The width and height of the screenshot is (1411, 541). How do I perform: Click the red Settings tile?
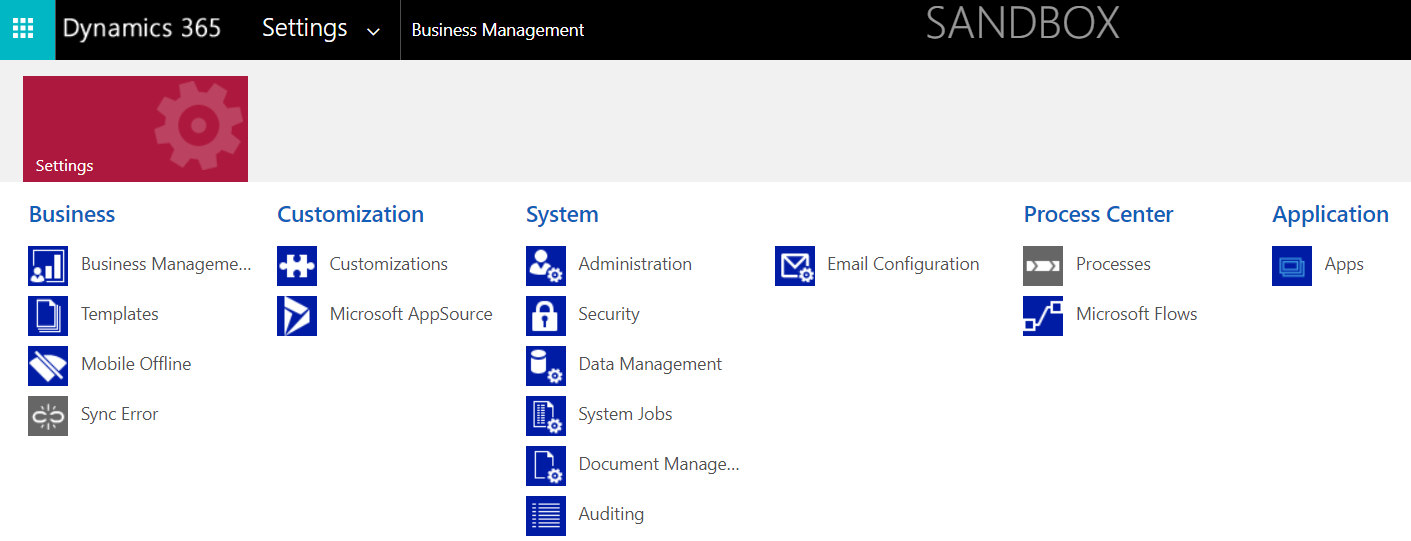(135, 129)
